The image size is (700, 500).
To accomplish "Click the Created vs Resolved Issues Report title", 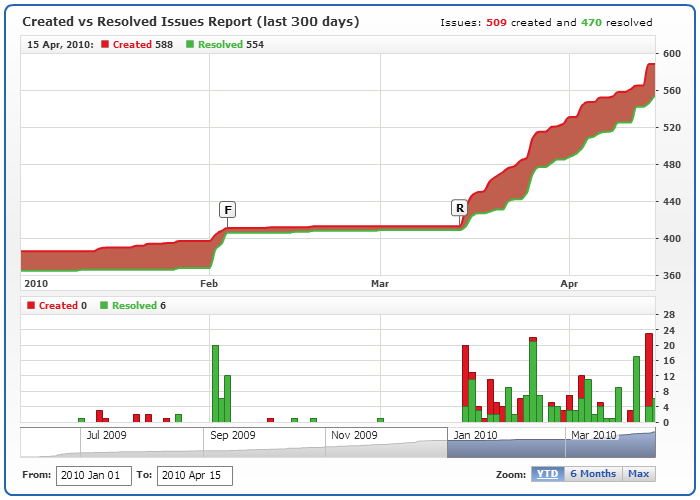I will (x=190, y=21).
